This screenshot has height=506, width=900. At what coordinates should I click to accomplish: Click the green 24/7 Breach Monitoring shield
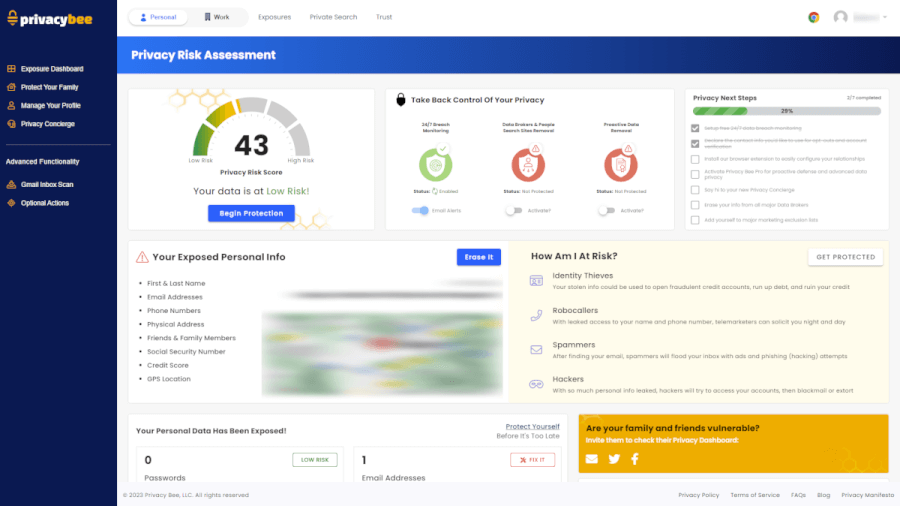point(436,165)
